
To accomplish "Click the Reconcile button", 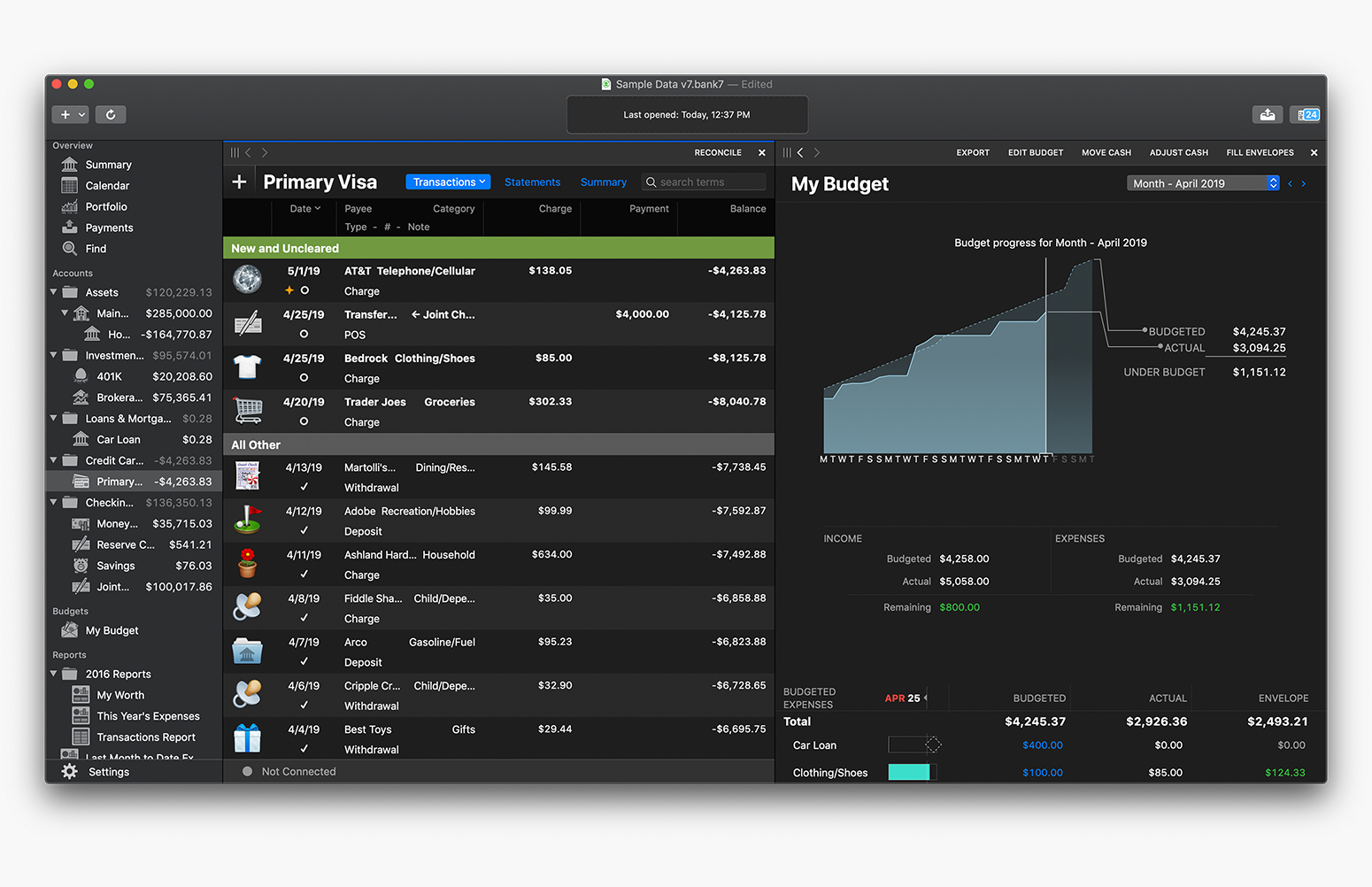I will tap(718, 153).
